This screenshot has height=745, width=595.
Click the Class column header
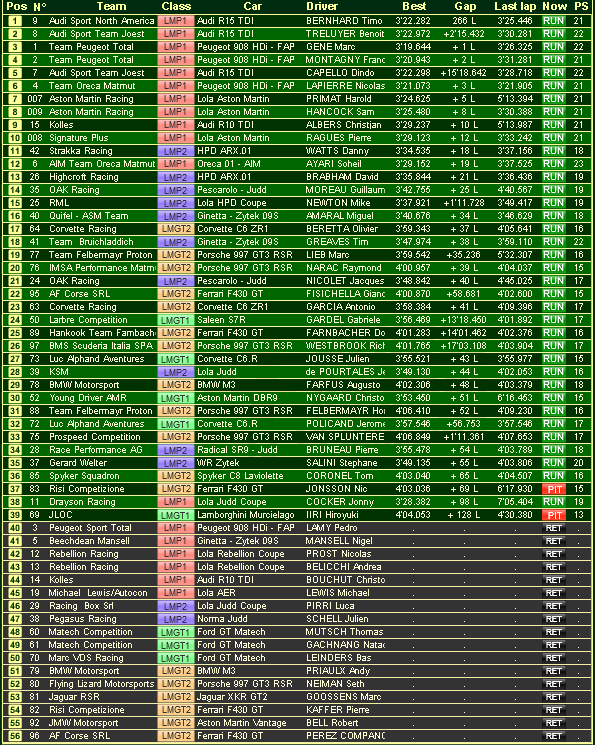pos(176,6)
